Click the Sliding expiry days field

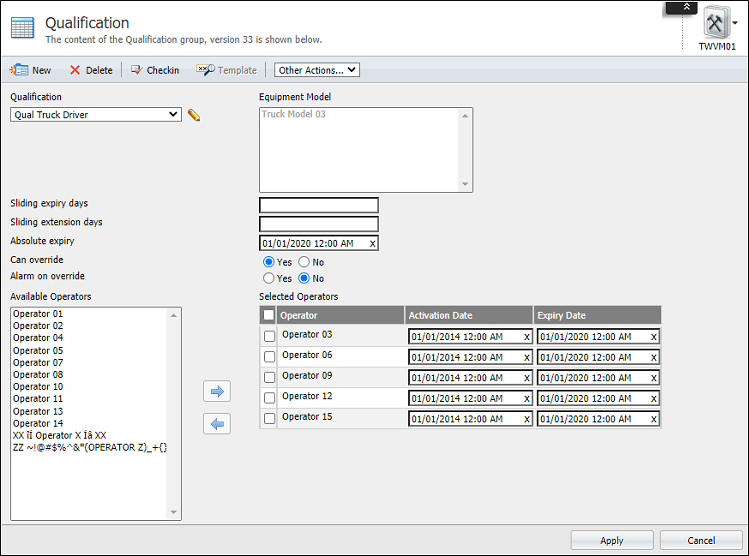coord(319,205)
